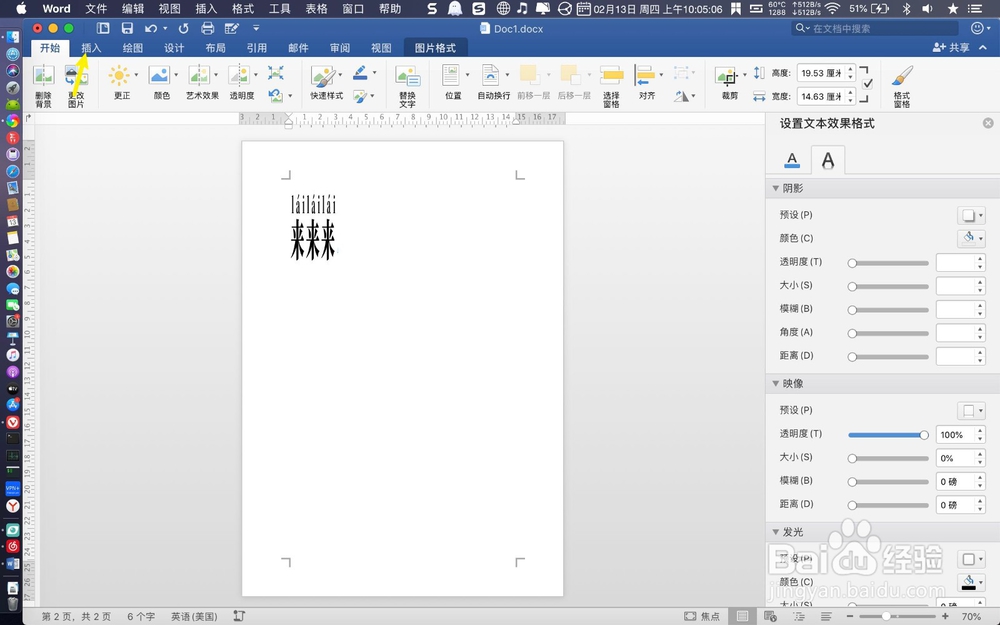Click the print icon in title bar

click(207, 28)
